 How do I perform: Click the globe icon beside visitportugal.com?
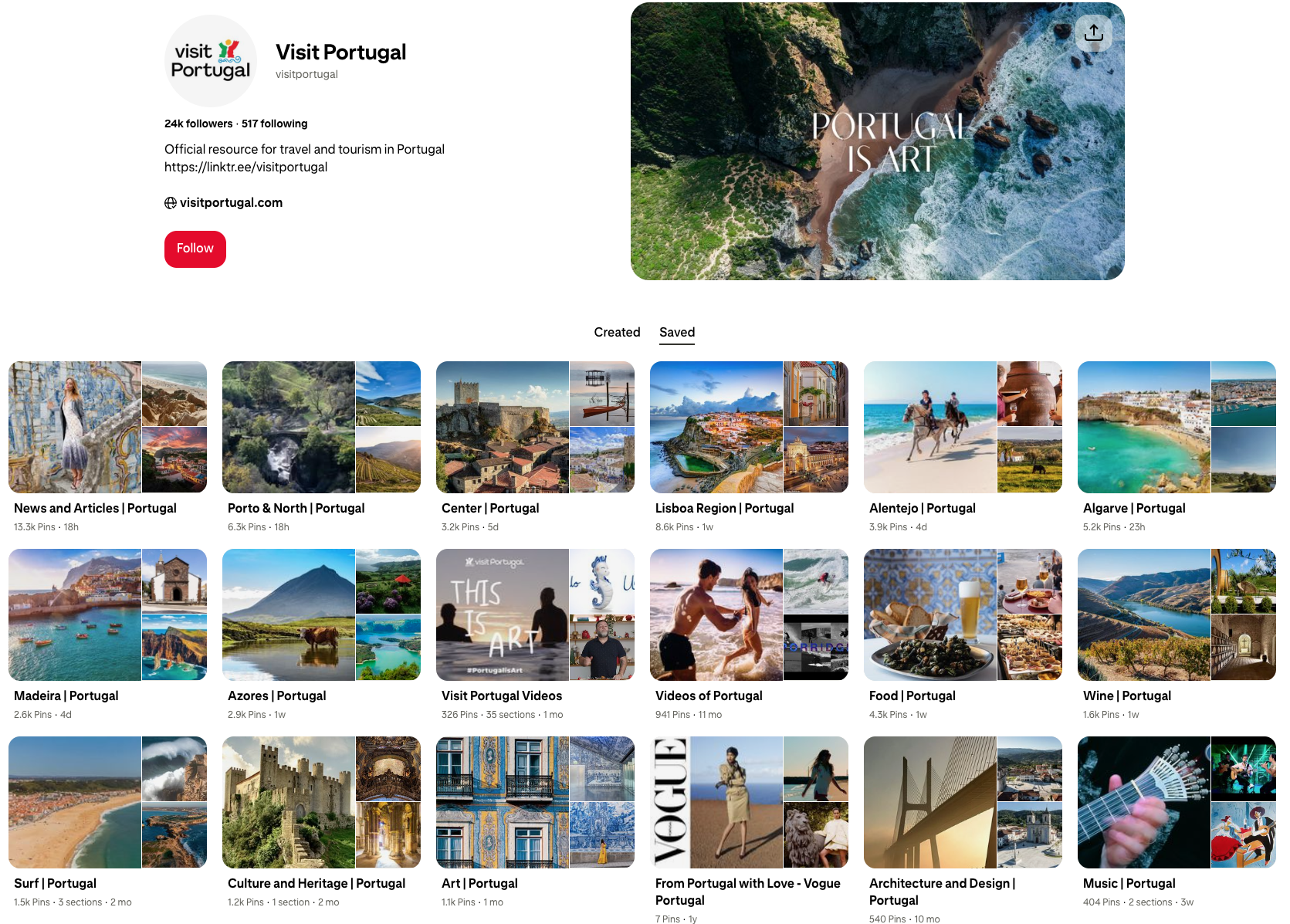tap(171, 203)
